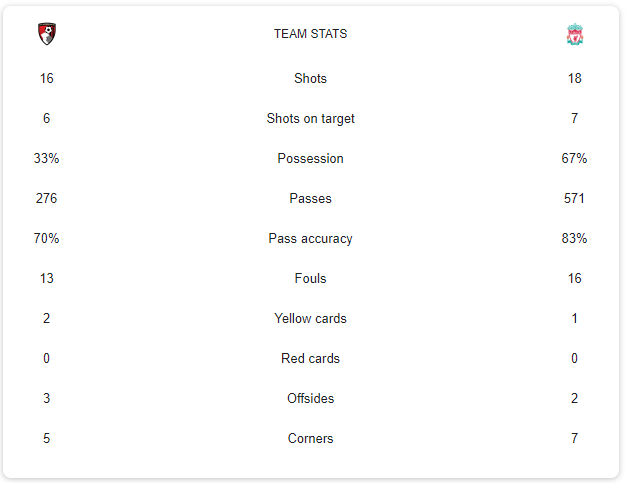Screen dimensions: 626x483
Task: Click the Red cards label
Action: pyautogui.click(x=311, y=358)
